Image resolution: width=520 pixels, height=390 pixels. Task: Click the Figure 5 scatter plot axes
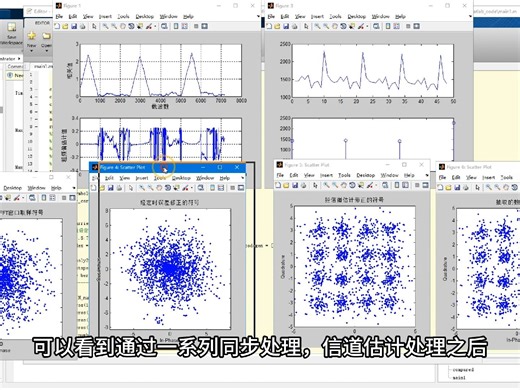(x=355, y=266)
